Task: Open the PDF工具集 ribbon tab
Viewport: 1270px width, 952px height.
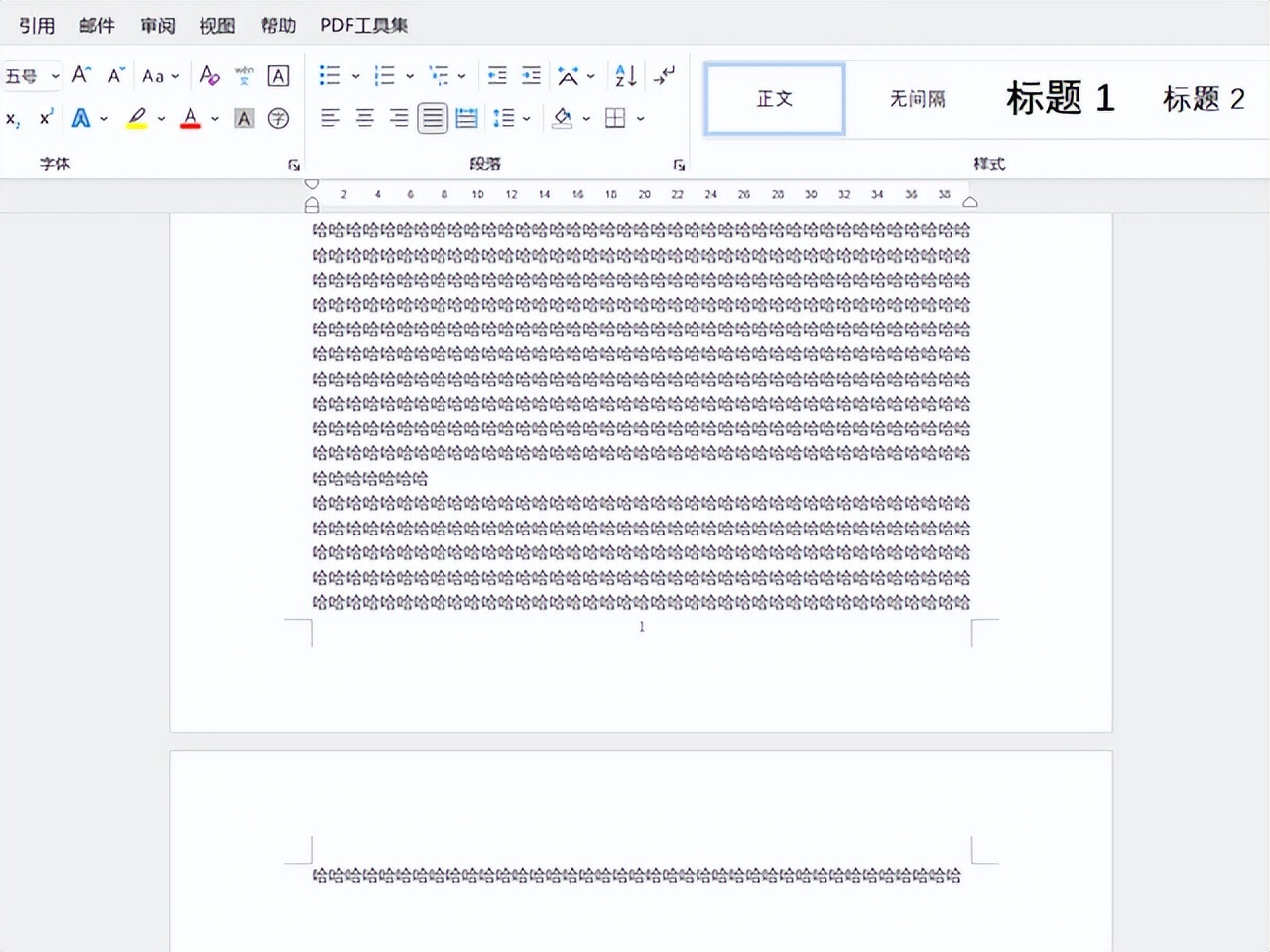Action: [x=364, y=25]
